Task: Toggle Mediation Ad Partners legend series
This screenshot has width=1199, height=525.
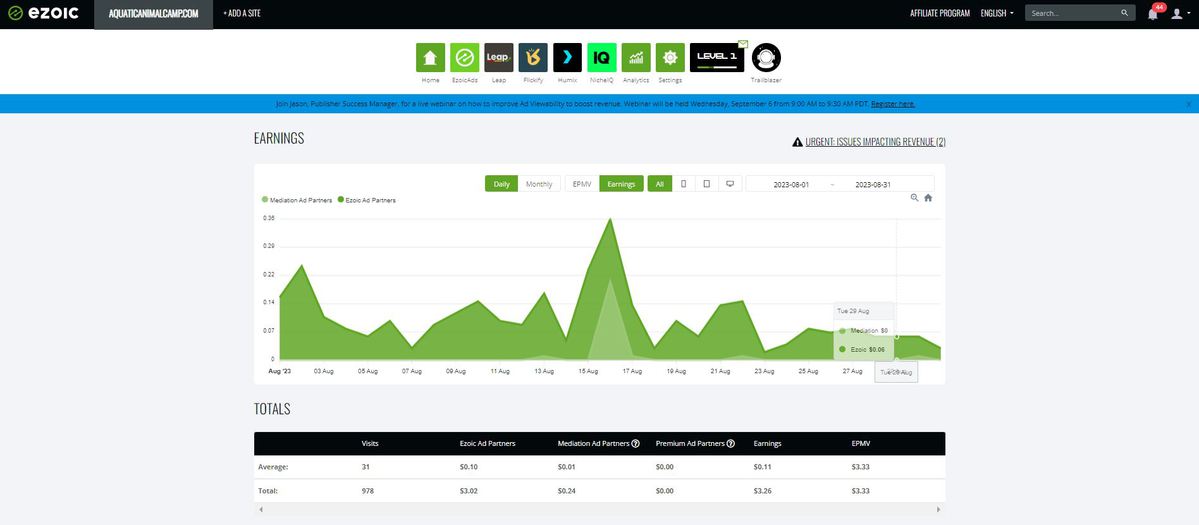Action: [297, 199]
